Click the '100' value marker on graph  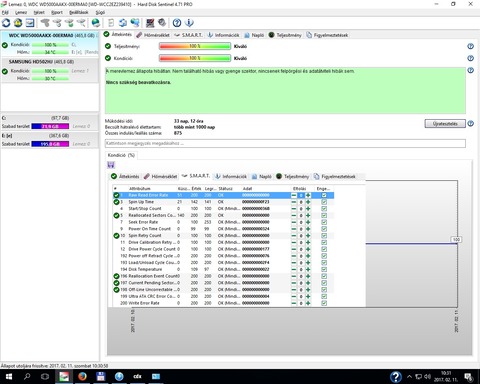(456, 240)
